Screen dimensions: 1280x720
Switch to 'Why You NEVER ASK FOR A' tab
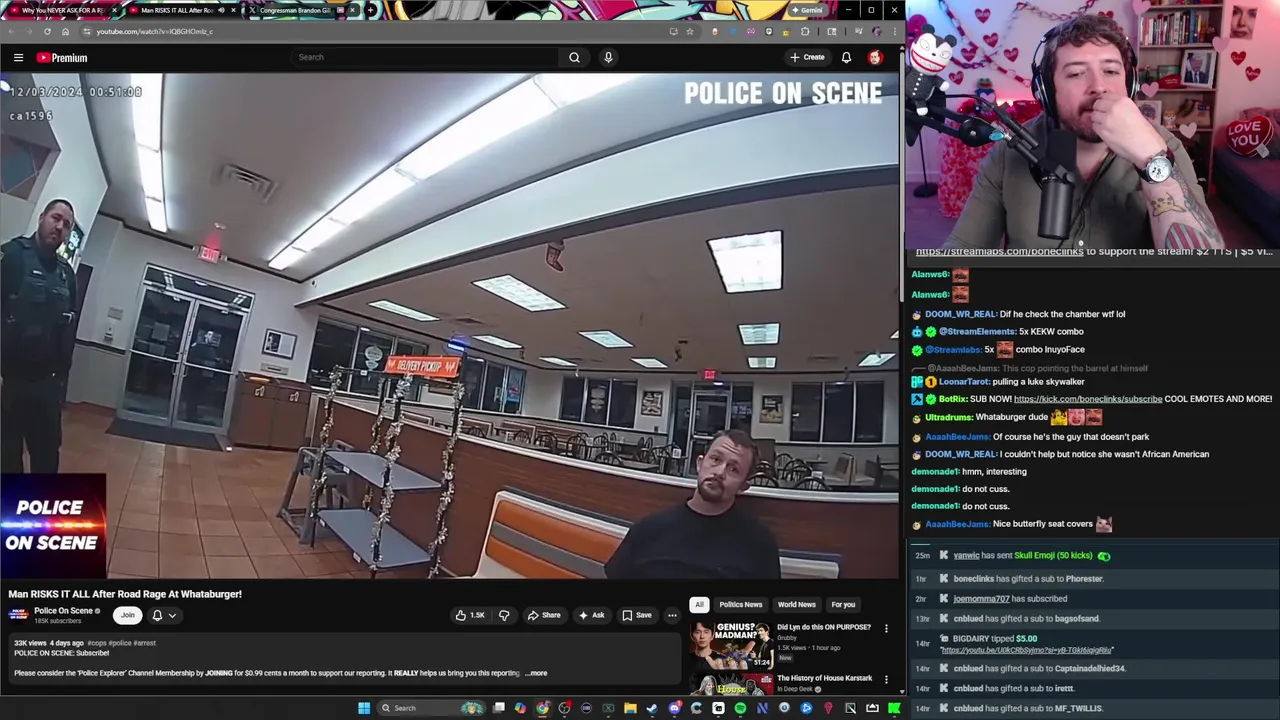click(64, 10)
